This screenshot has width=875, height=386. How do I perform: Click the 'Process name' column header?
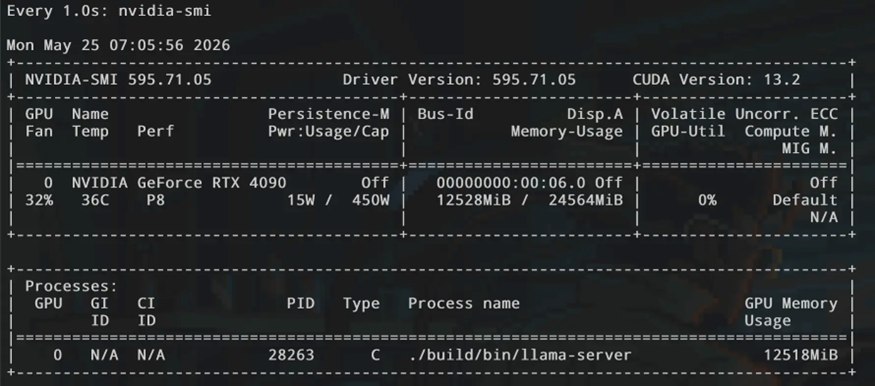[x=464, y=304]
